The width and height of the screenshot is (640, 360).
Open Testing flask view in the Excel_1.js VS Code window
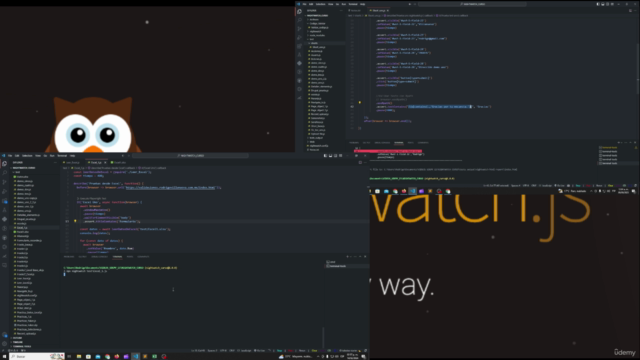point(4,210)
